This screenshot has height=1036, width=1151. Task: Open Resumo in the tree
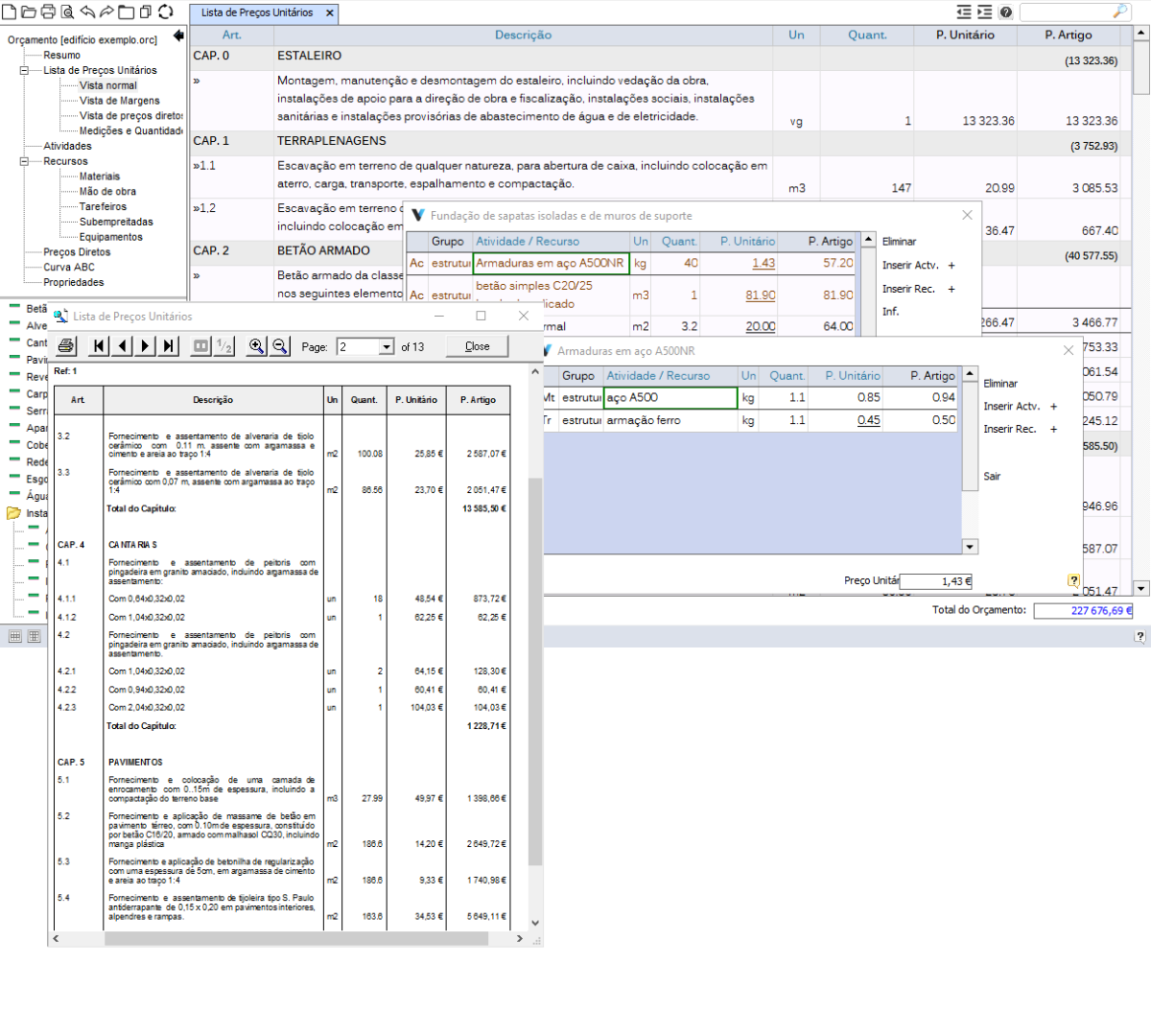tap(62, 55)
